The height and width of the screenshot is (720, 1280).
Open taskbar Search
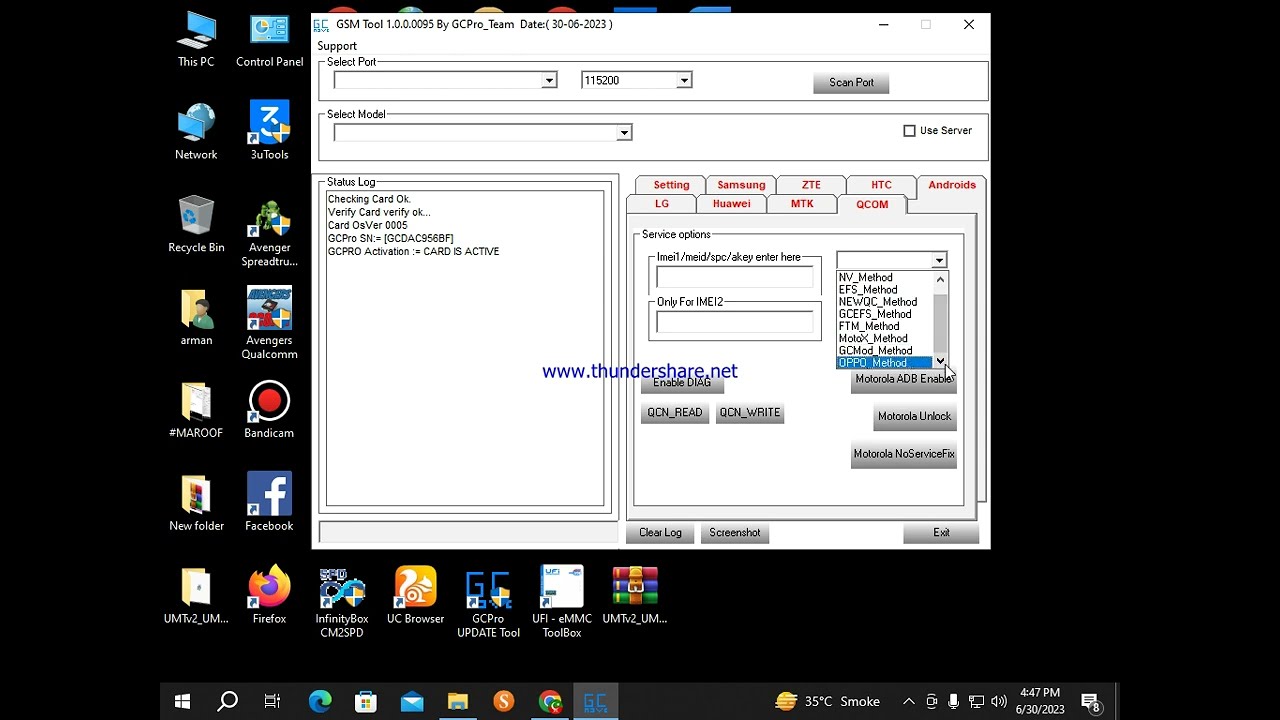[x=228, y=702]
